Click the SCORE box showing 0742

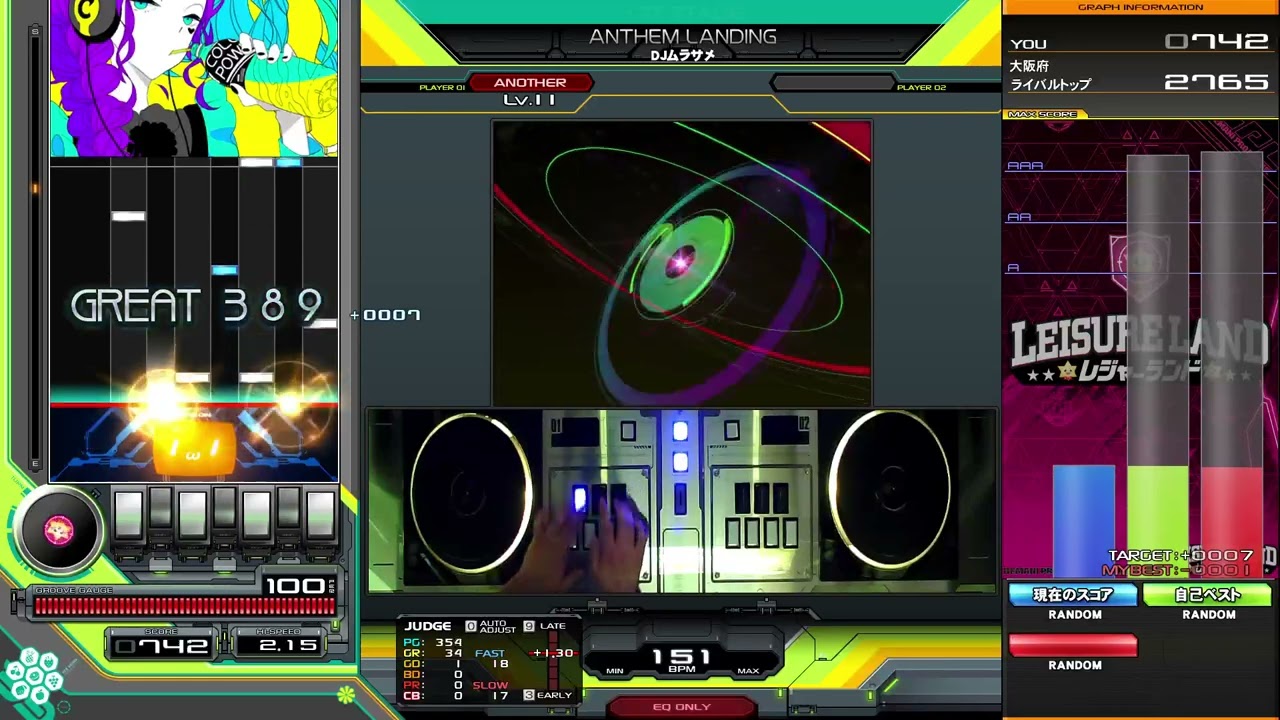161,645
